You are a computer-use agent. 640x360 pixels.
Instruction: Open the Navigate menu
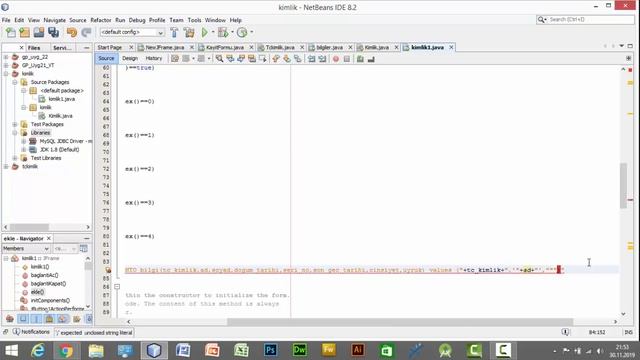point(54,20)
